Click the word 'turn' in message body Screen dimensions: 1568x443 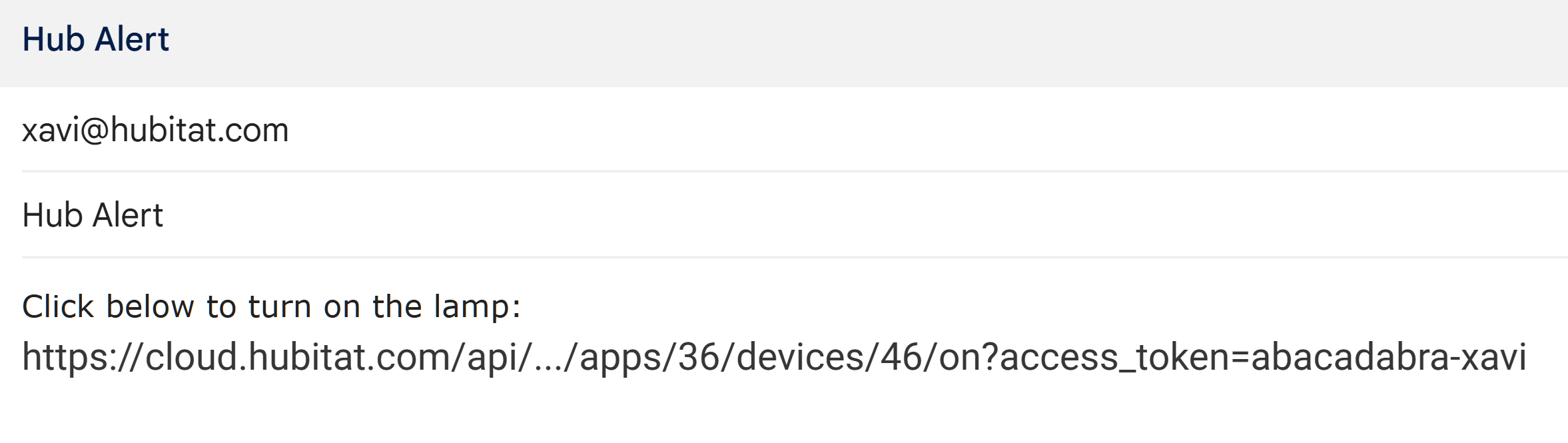click(280, 306)
